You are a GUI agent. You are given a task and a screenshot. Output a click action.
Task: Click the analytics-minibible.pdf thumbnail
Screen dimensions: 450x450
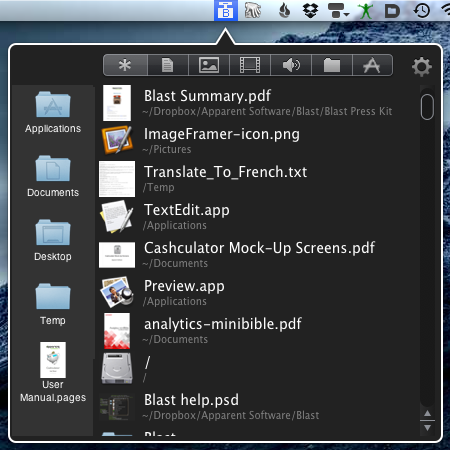pos(117,331)
